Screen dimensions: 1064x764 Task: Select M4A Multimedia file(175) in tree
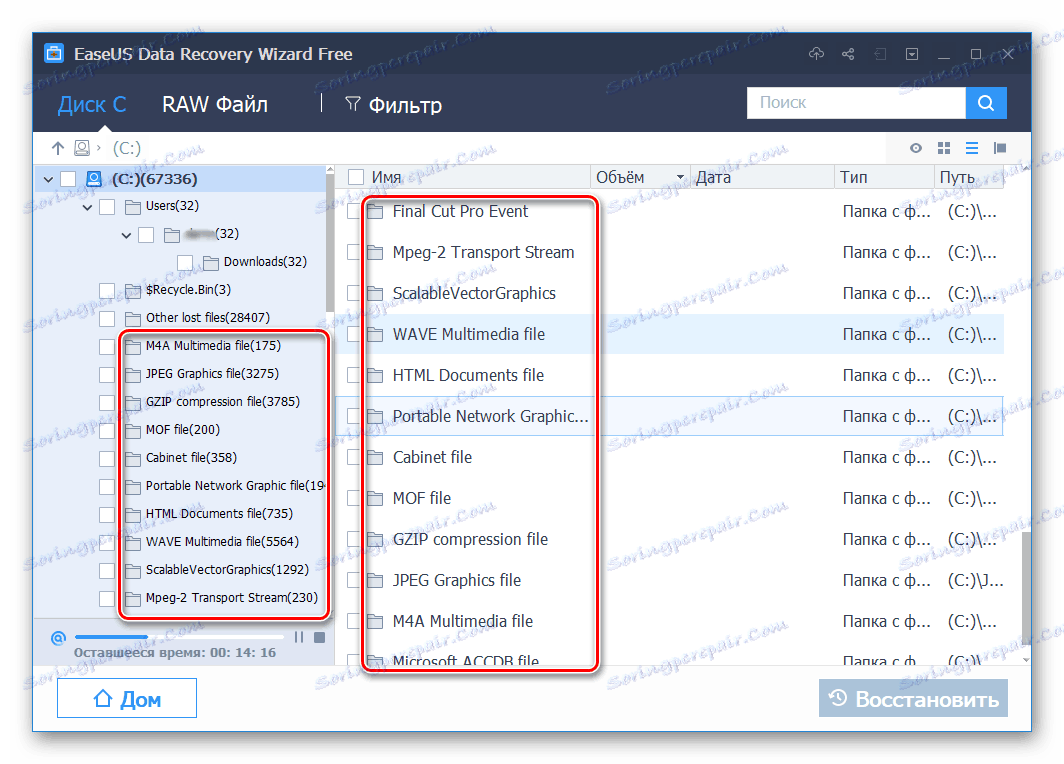(213, 346)
